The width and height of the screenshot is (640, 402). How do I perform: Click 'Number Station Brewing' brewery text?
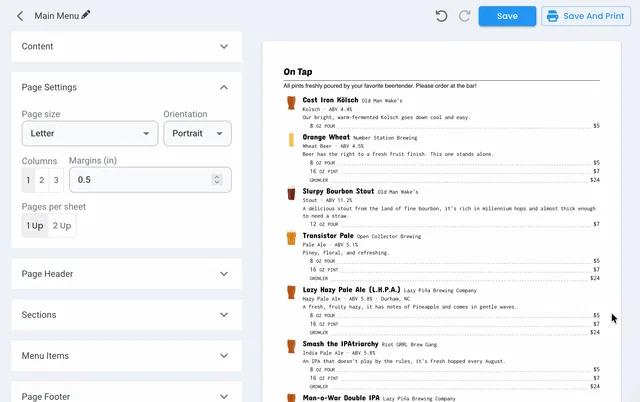[x=385, y=138]
